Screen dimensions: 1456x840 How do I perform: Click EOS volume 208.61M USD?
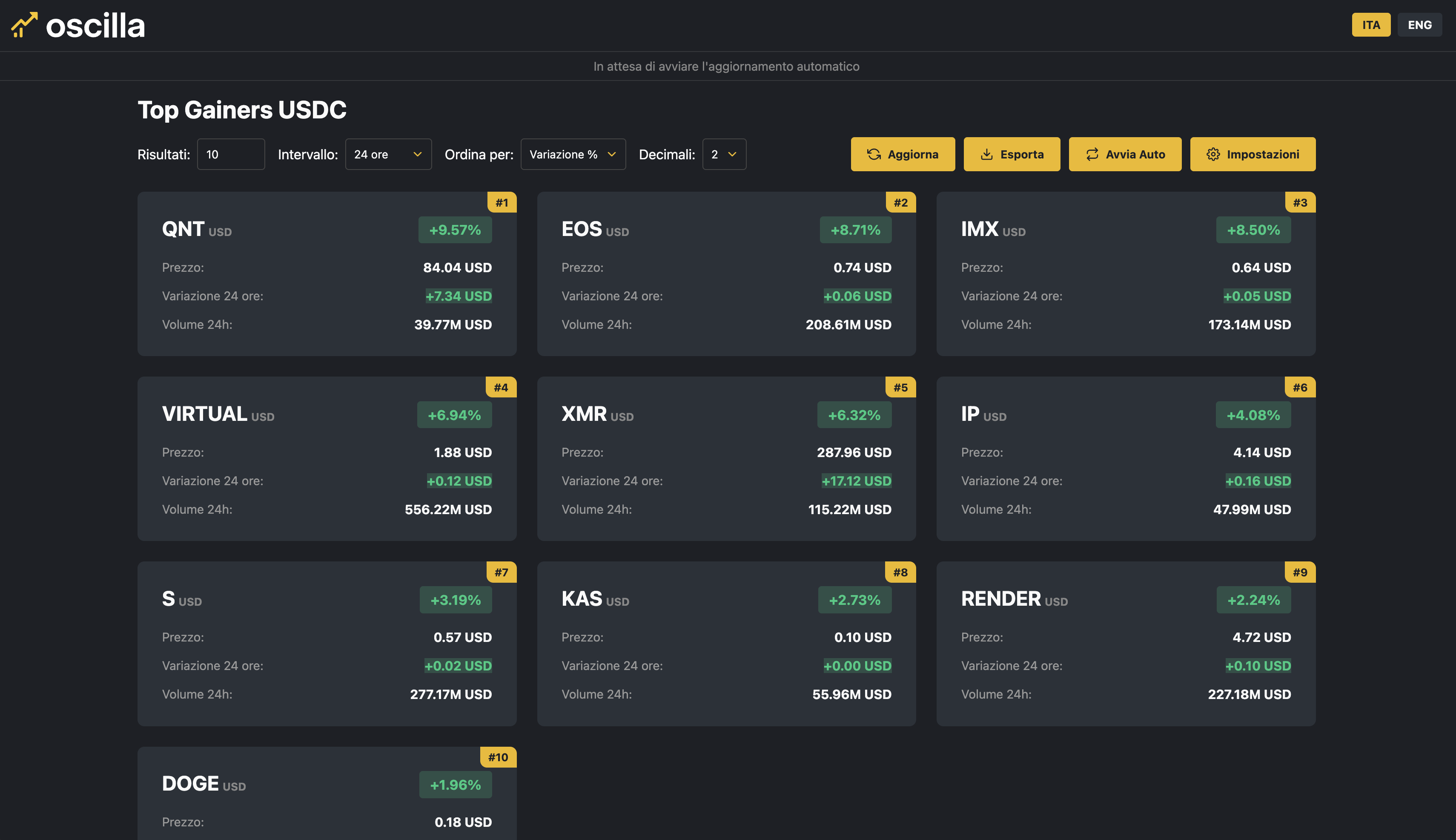(x=848, y=324)
